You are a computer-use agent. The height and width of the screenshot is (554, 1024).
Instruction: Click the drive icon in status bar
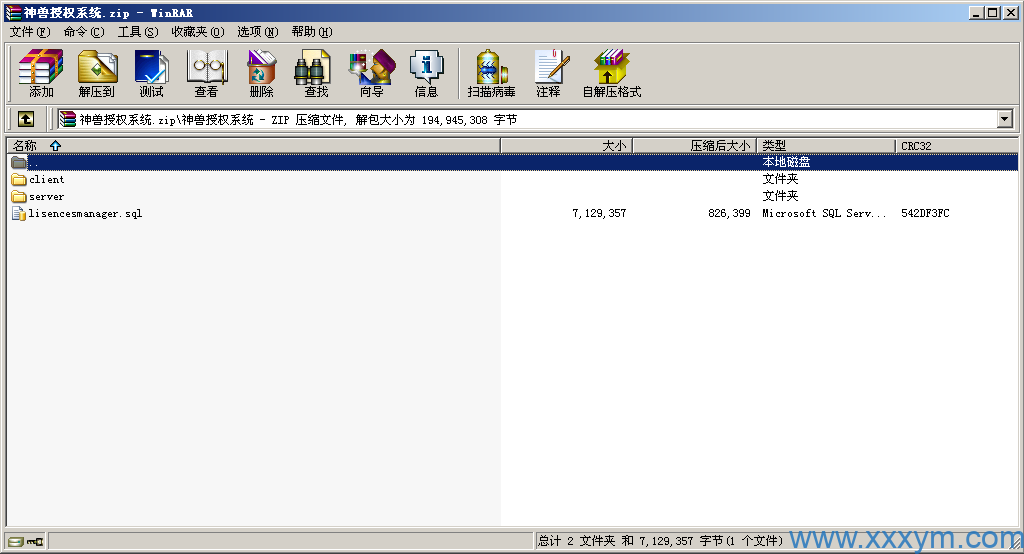tap(17, 542)
